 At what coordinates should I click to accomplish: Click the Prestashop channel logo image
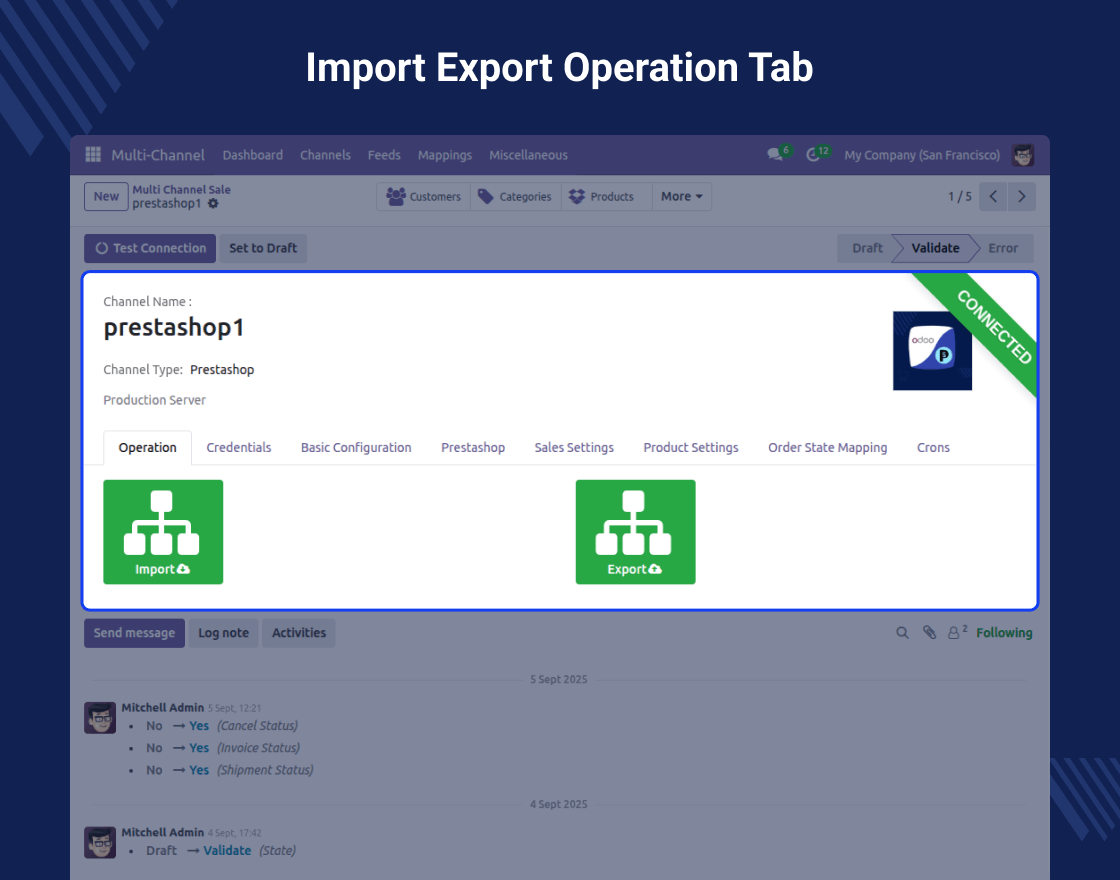point(932,351)
